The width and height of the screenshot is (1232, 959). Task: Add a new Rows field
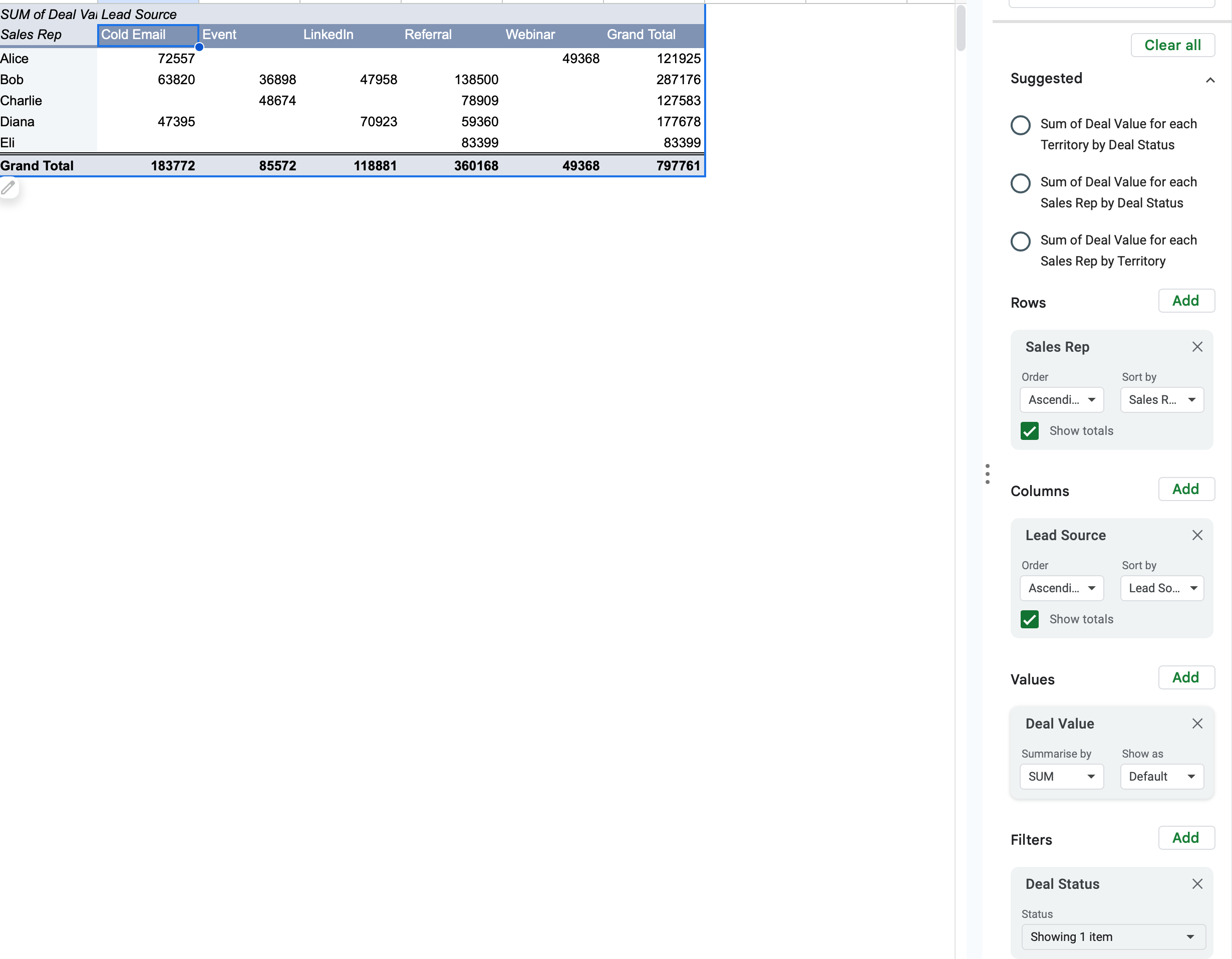click(1186, 301)
